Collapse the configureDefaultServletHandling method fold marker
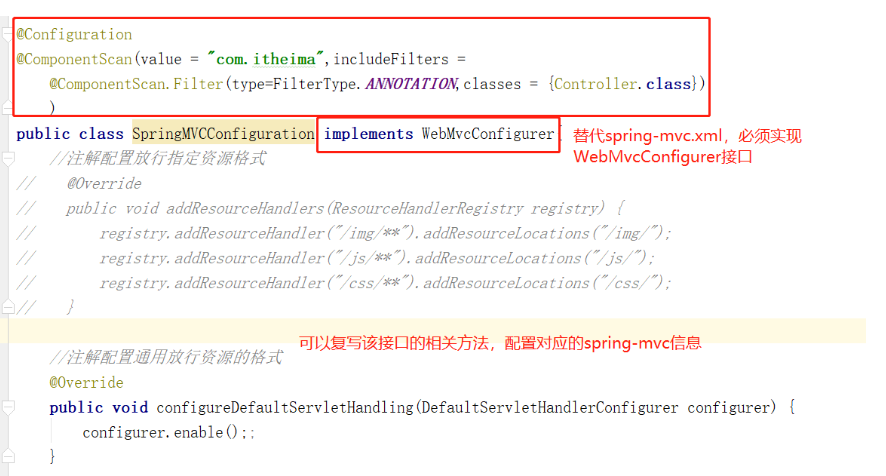This screenshot has height=476, width=886. coord(7,408)
